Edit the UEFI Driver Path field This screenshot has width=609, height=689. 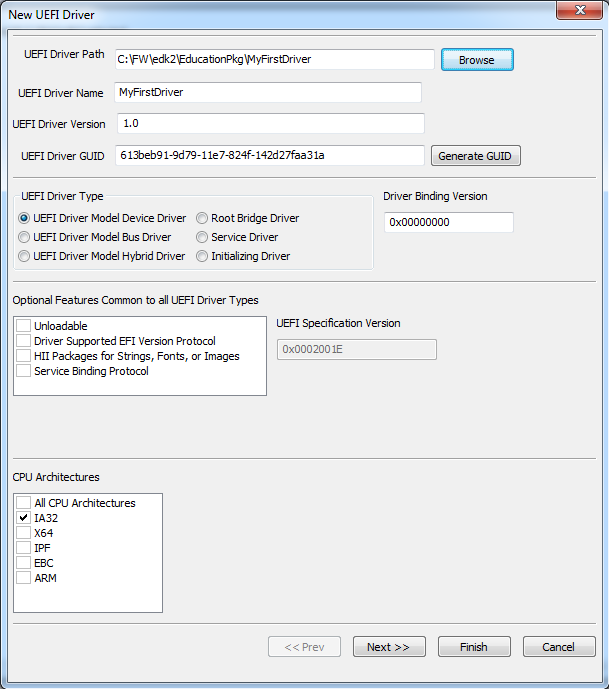(275, 59)
